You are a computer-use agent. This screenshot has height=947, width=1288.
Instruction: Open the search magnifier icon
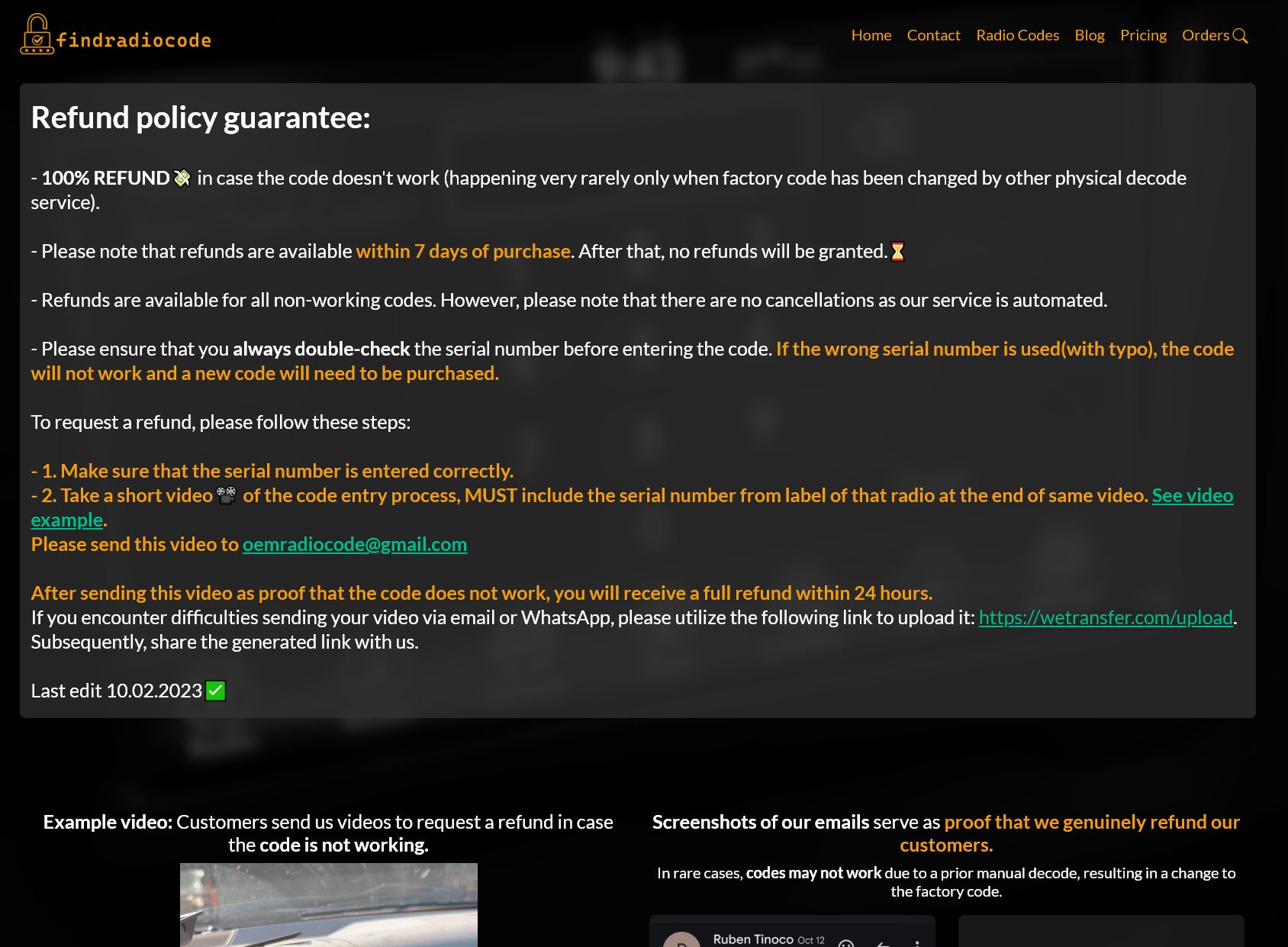[x=1241, y=36]
